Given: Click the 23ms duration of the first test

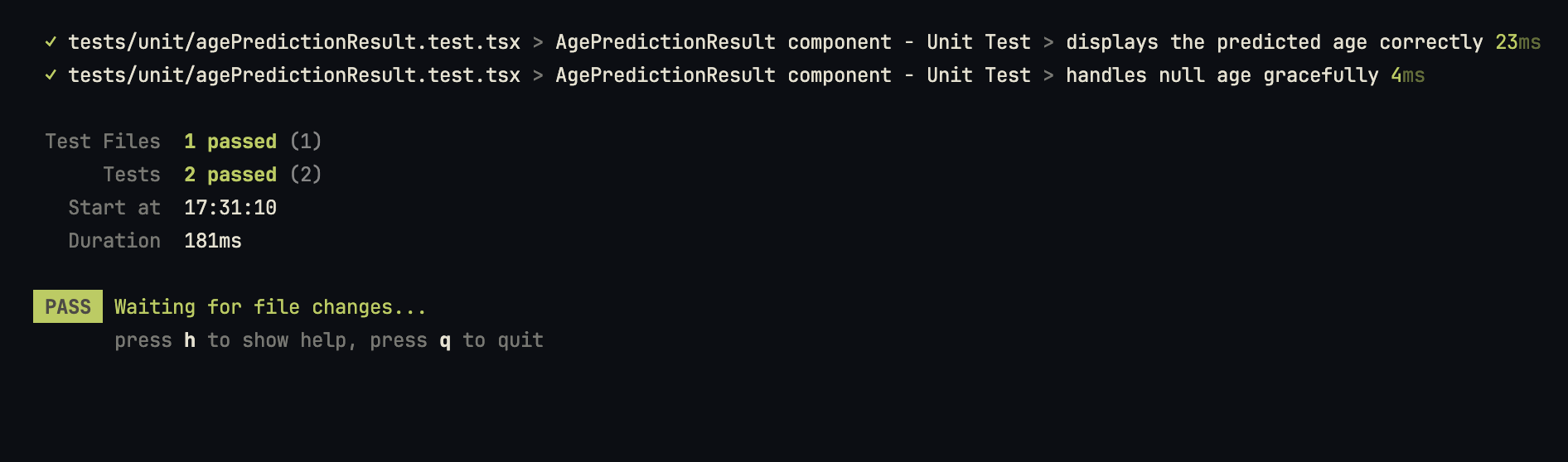Looking at the screenshot, I should click(1517, 42).
